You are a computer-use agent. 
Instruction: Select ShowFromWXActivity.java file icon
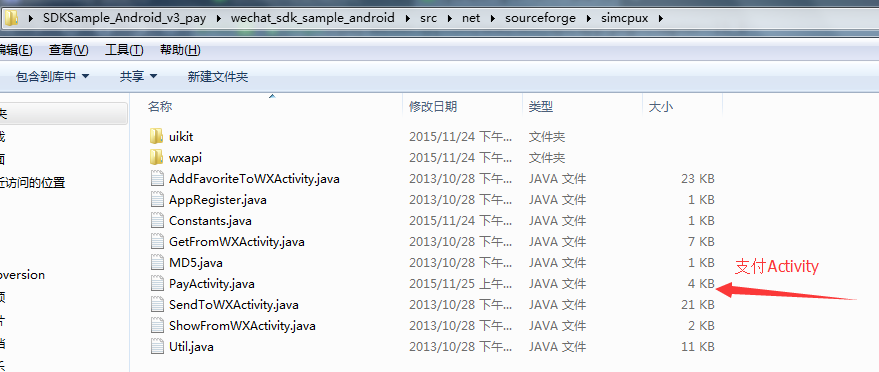tap(157, 326)
